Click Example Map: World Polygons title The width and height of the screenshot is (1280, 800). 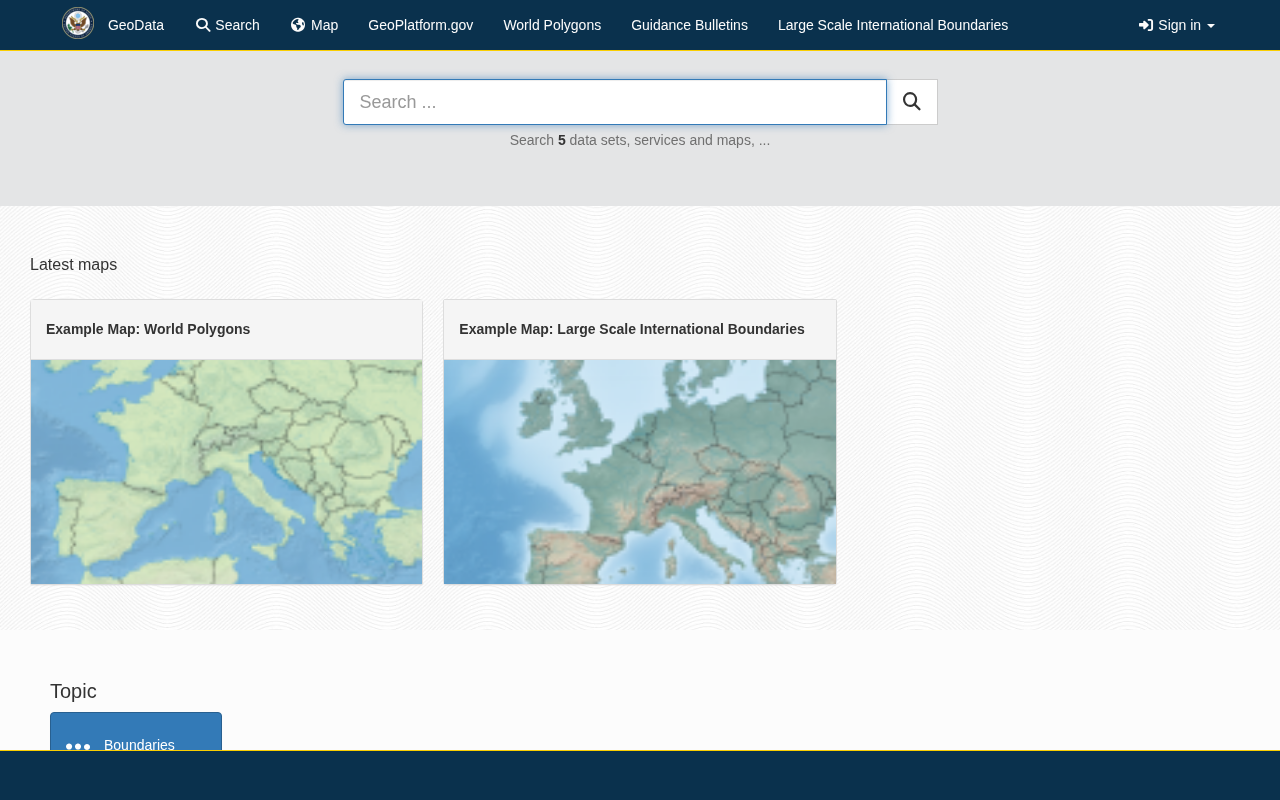pyautogui.click(x=148, y=329)
